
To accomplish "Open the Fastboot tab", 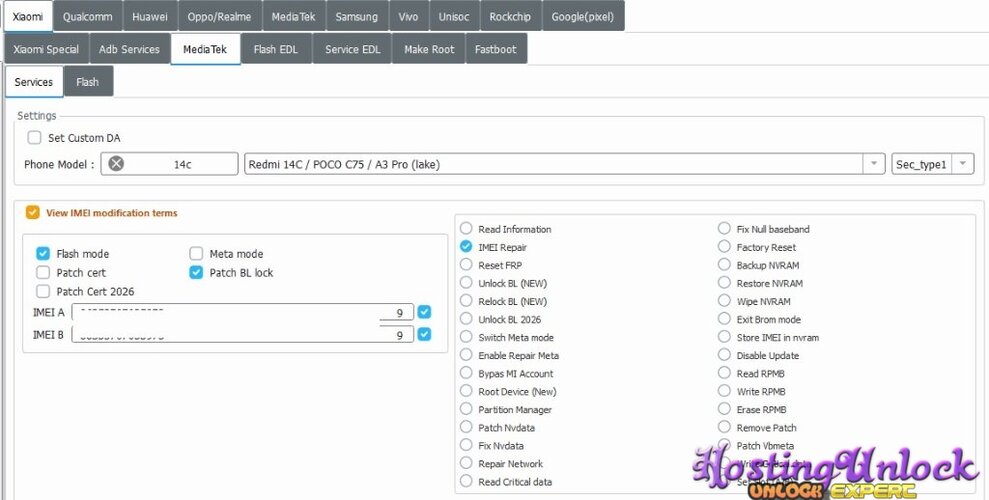I will [x=496, y=49].
